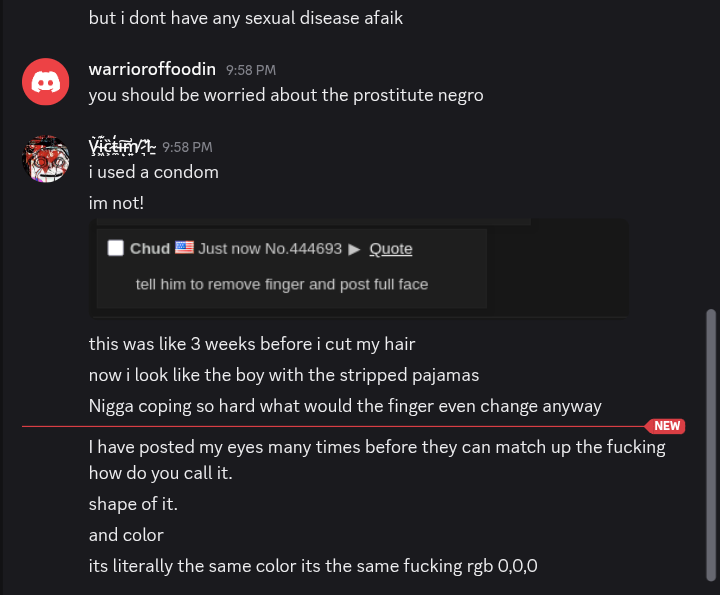Image resolution: width=720 pixels, height=595 pixels.
Task: Click the "im not!" message
Action: point(116,203)
